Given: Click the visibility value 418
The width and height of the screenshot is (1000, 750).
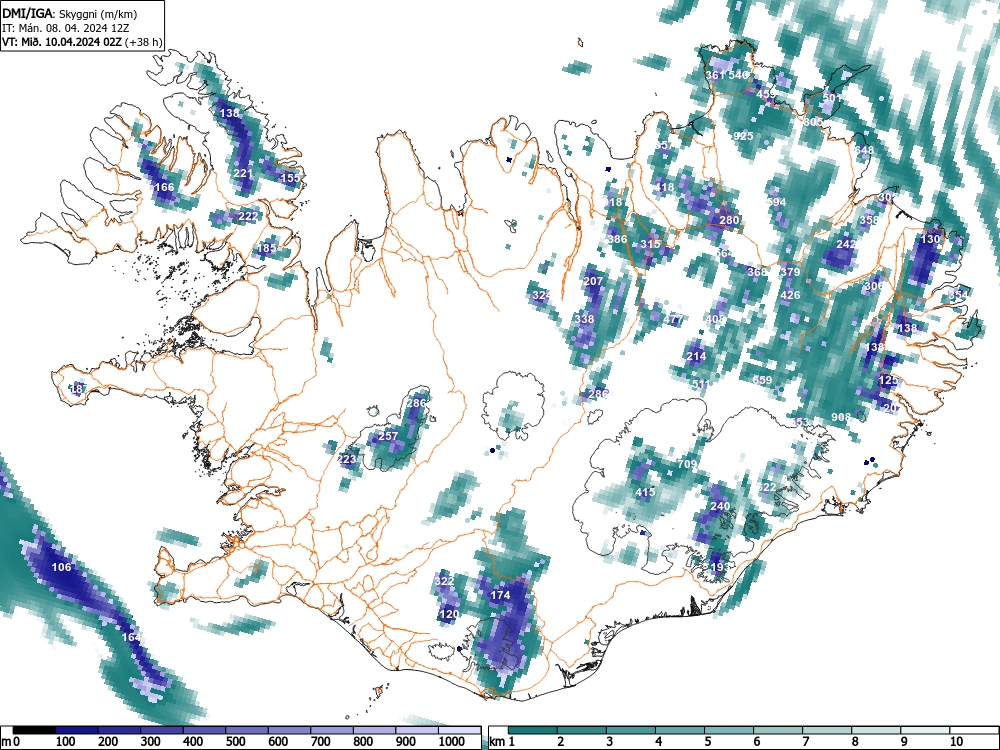Looking at the screenshot, I should click(665, 188).
